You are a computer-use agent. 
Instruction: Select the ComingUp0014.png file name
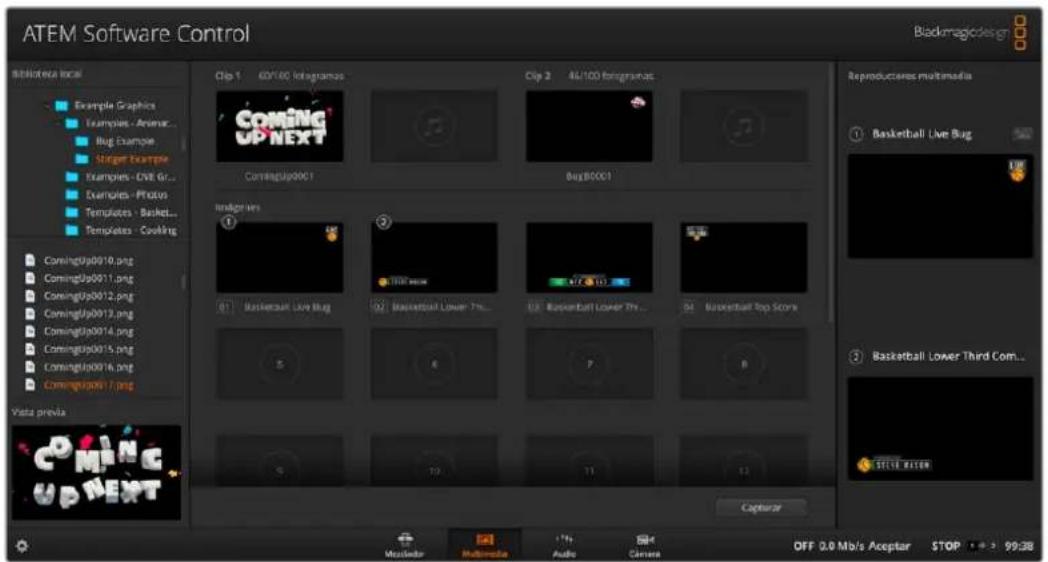(88, 331)
